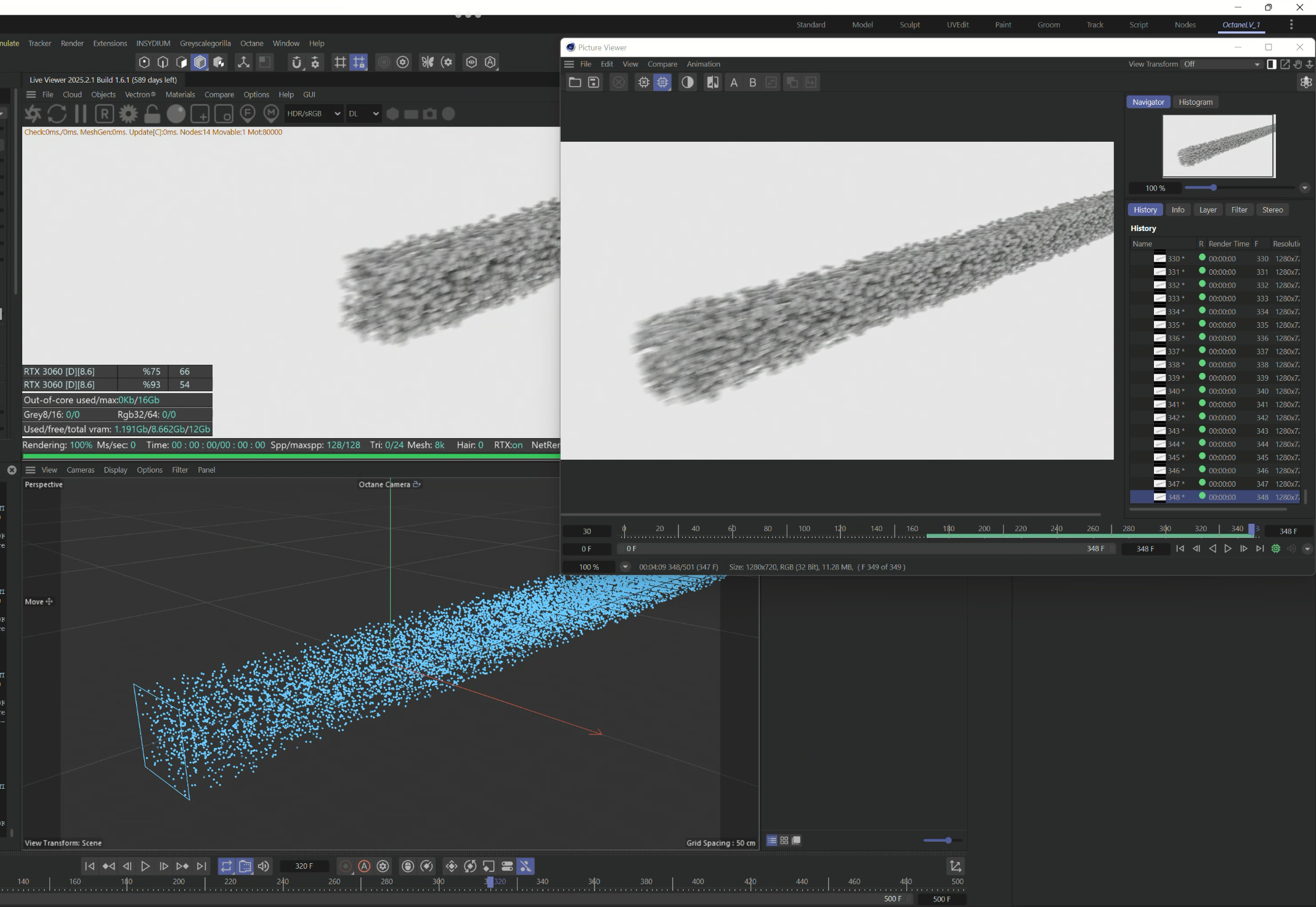Toggle loop playback in animation bar

(226, 866)
